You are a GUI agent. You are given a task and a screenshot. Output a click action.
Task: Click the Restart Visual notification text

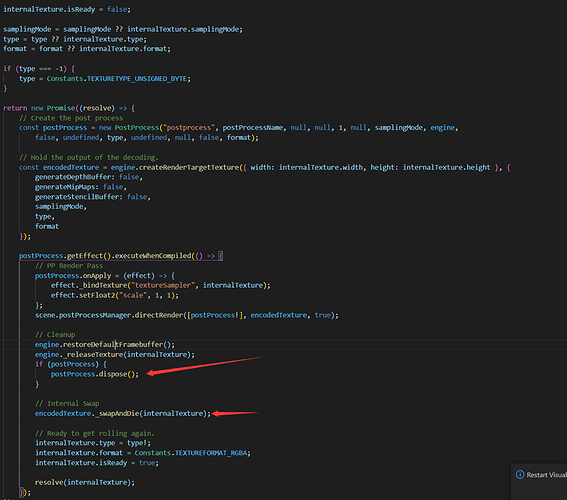pyautogui.click(x=546, y=475)
